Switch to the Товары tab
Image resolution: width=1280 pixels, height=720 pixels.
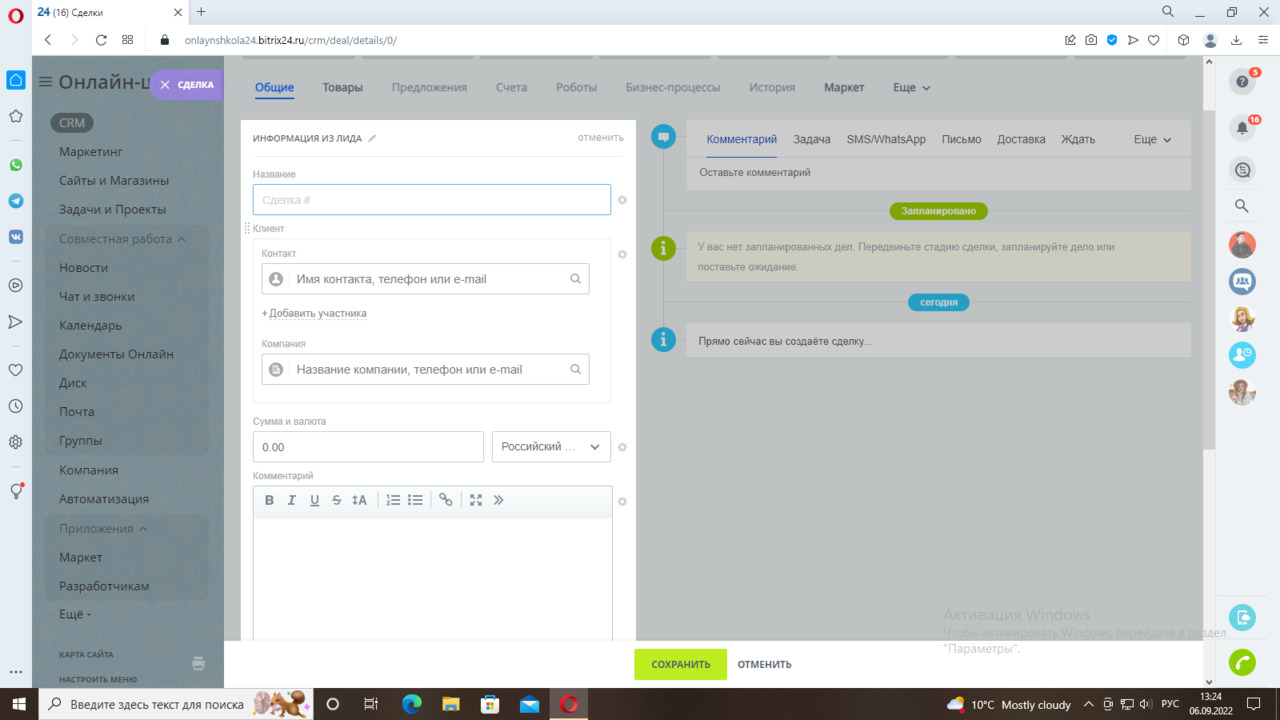(x=342, y=88)
